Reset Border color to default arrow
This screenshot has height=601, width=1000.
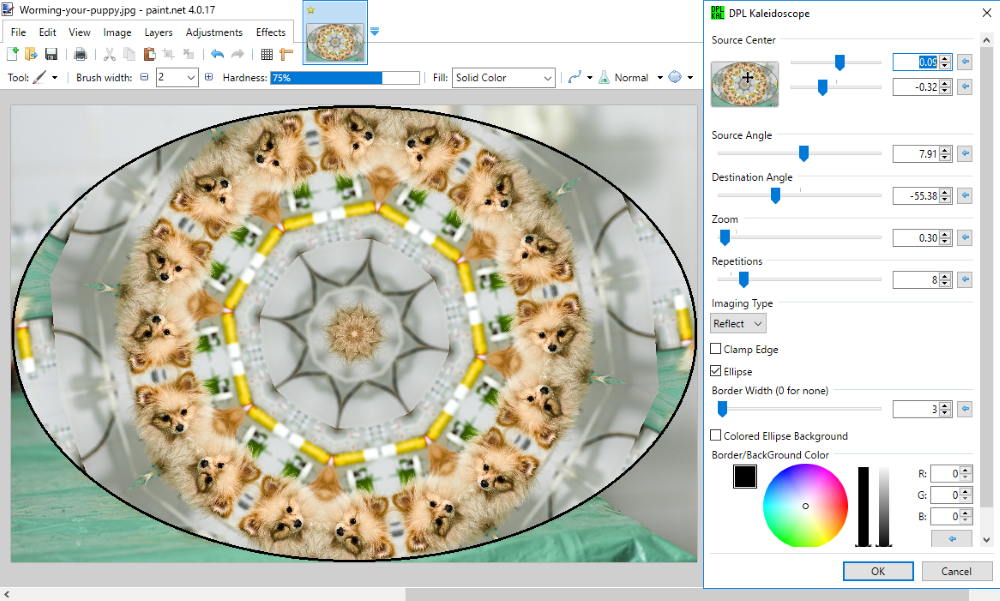(x=952, y=538)
